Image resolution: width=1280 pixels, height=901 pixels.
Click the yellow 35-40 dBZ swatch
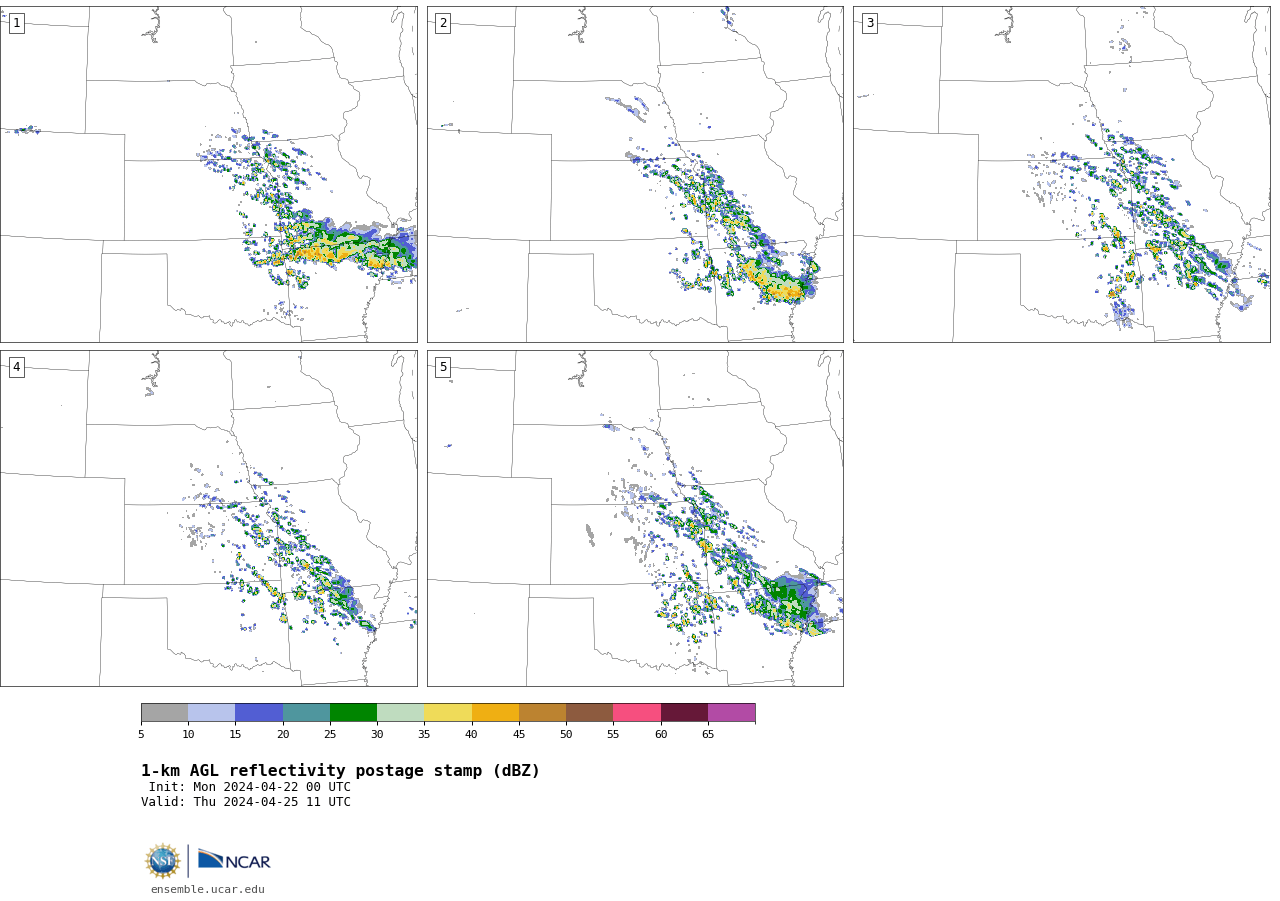coord(448,713)
